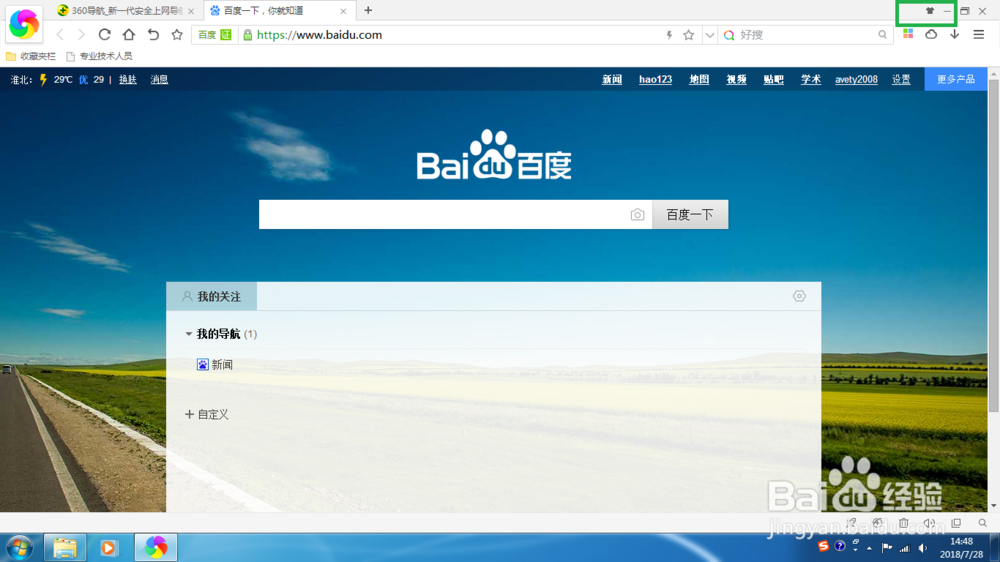Image resolution: width=1000 pixels, height=562 pixels.
Task: Click the green lock icon before the URL
Action: pos(248,35)
